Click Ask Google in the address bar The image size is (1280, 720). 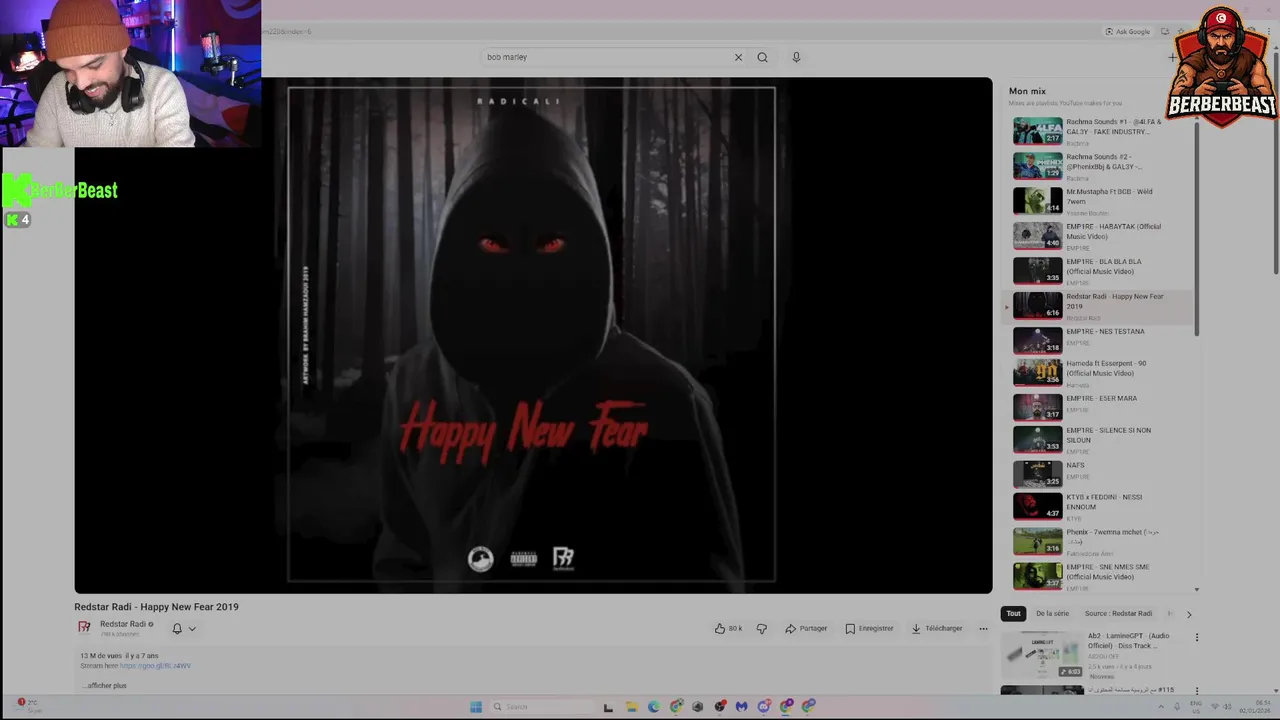(1127, 32)
